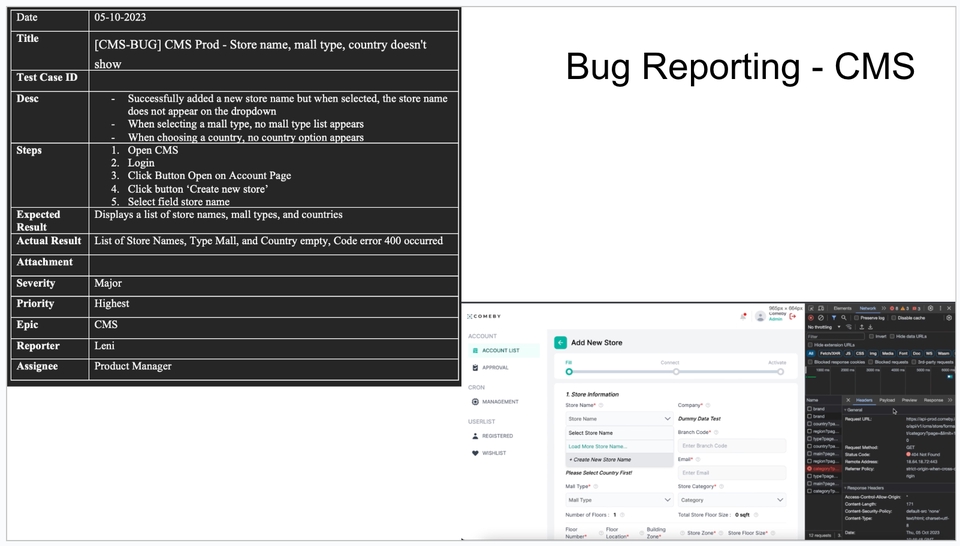Screen dimensions: 960x546
Task: Show more DevTools panels chevron
Action: click(x=883, y=309)
